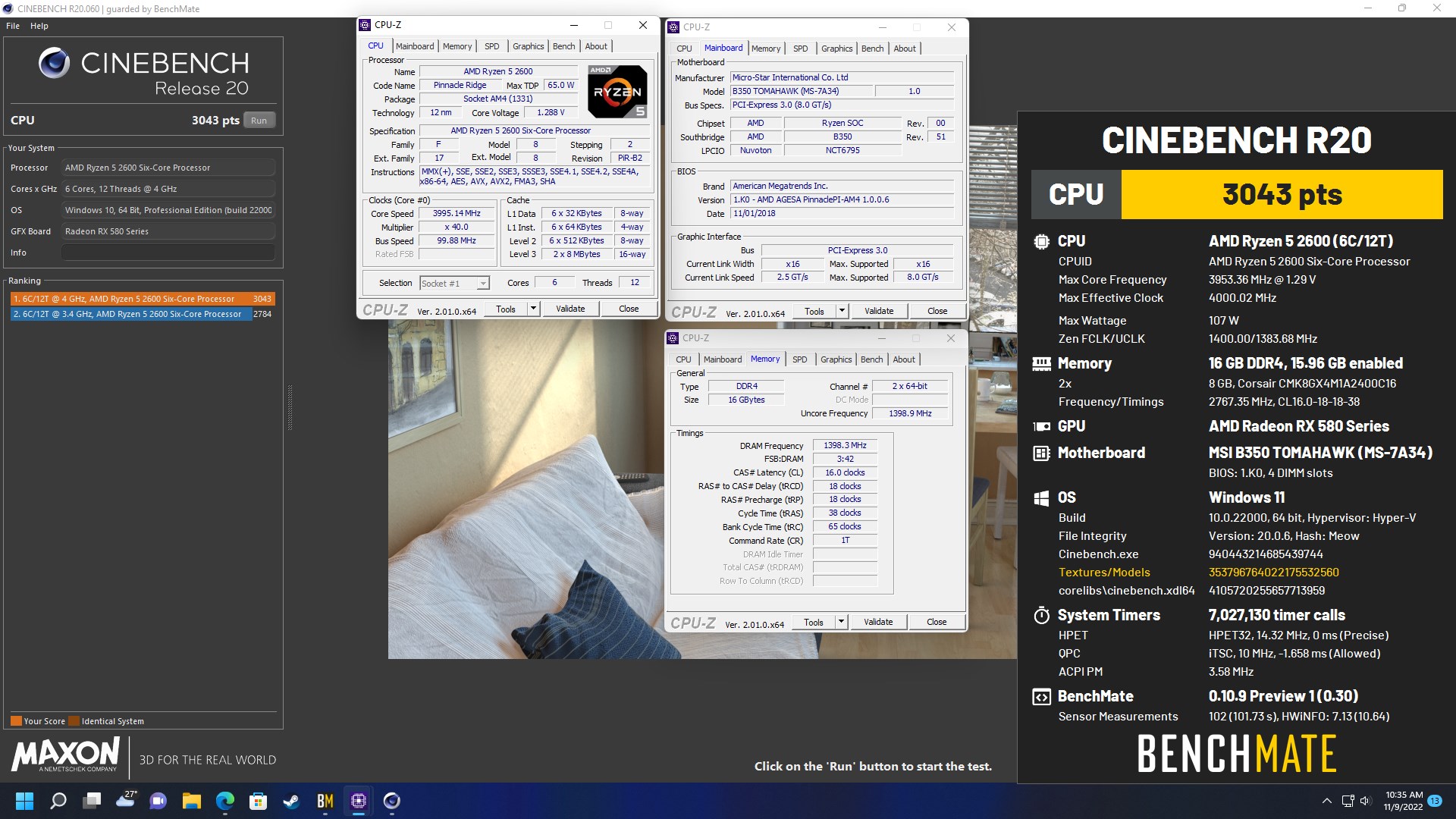Open CPU tab in the Mainboard window
The height and width of the screenshot is (819, 1456).
[684, 49]
